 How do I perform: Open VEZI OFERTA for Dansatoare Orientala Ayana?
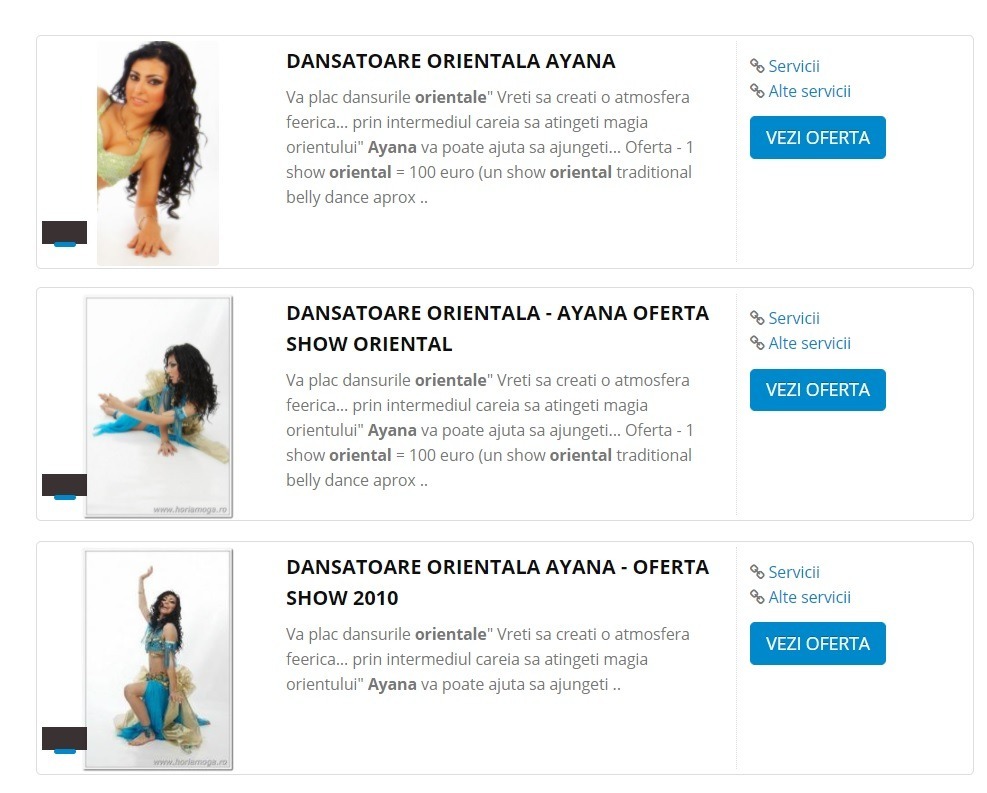[x=817, y=137]
